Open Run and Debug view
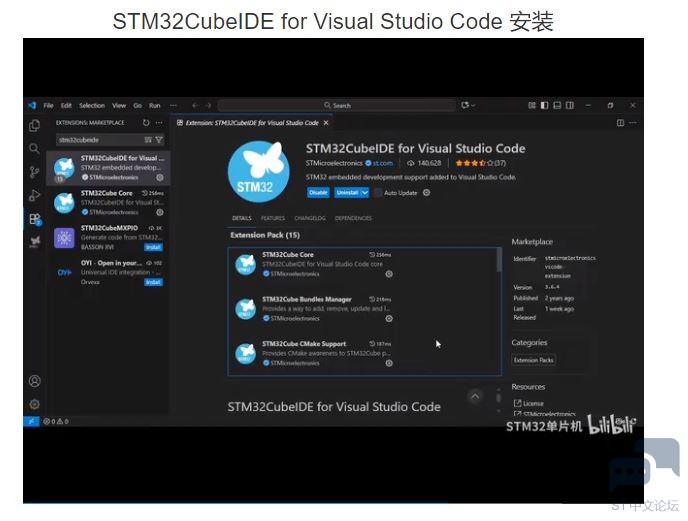688x521 pixels. pos(34,195)
